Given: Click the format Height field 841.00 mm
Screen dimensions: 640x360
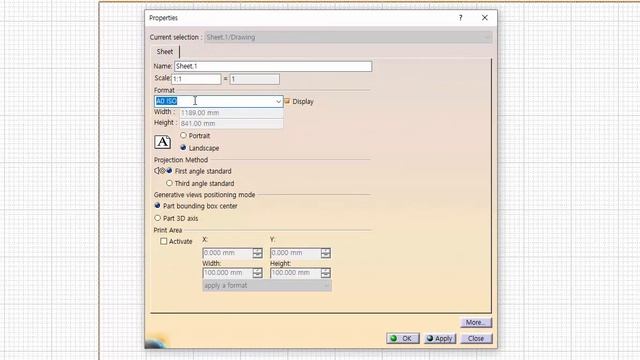Looking at the screenshot, I should tap(231, 123).
